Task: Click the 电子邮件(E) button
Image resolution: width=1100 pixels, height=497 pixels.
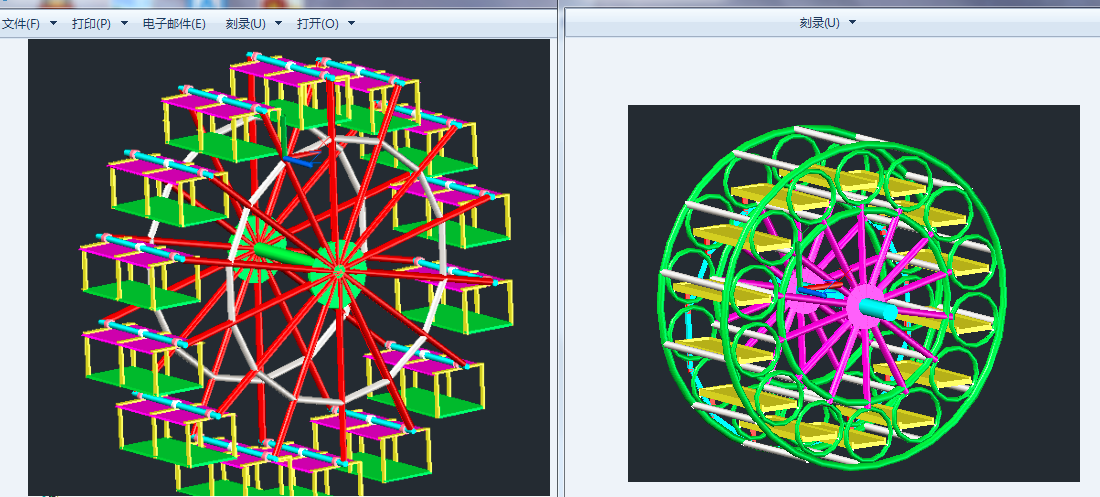Action: 174,24
